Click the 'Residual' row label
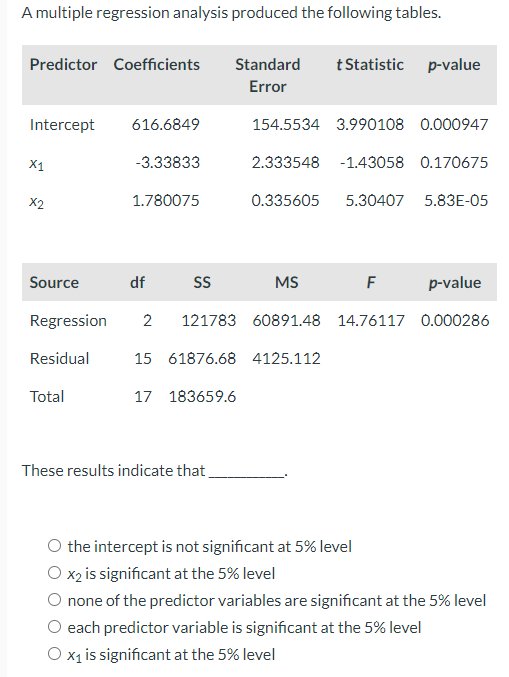The image size is (509, 677). point(60,358)
